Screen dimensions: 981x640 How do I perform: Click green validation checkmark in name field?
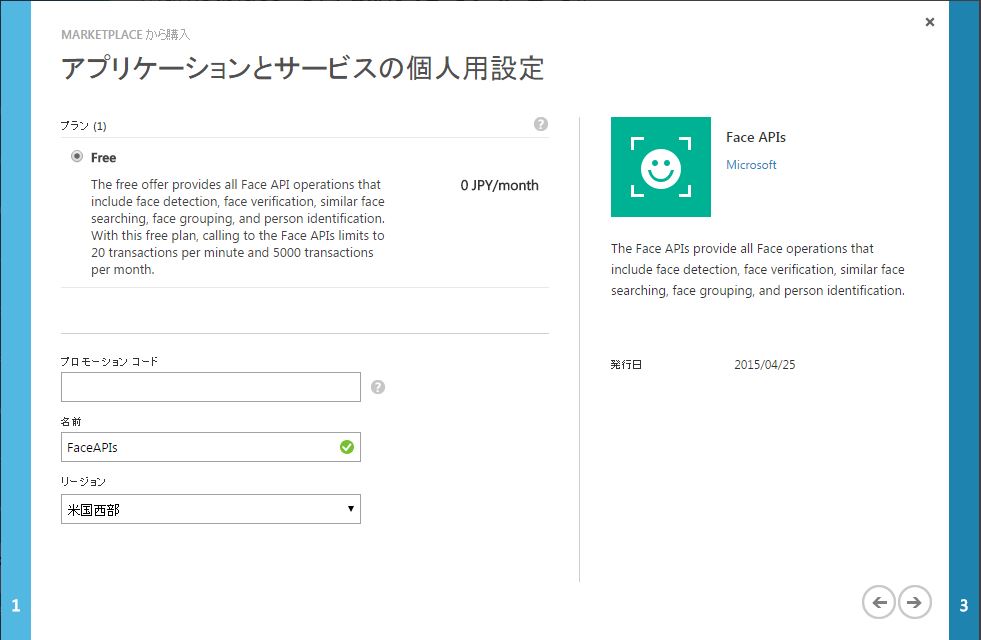click(x=347, y=447)
